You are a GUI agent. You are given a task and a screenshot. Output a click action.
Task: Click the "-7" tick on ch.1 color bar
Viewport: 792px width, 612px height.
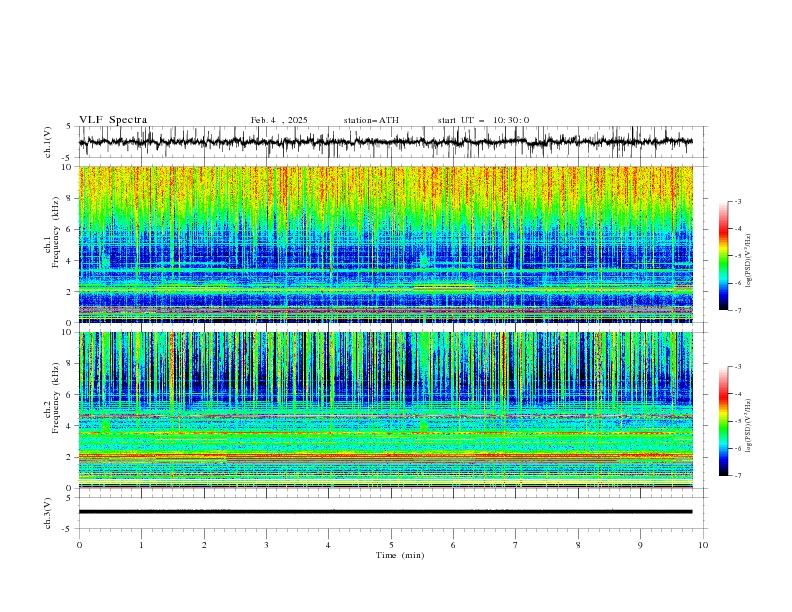(738, 310)
